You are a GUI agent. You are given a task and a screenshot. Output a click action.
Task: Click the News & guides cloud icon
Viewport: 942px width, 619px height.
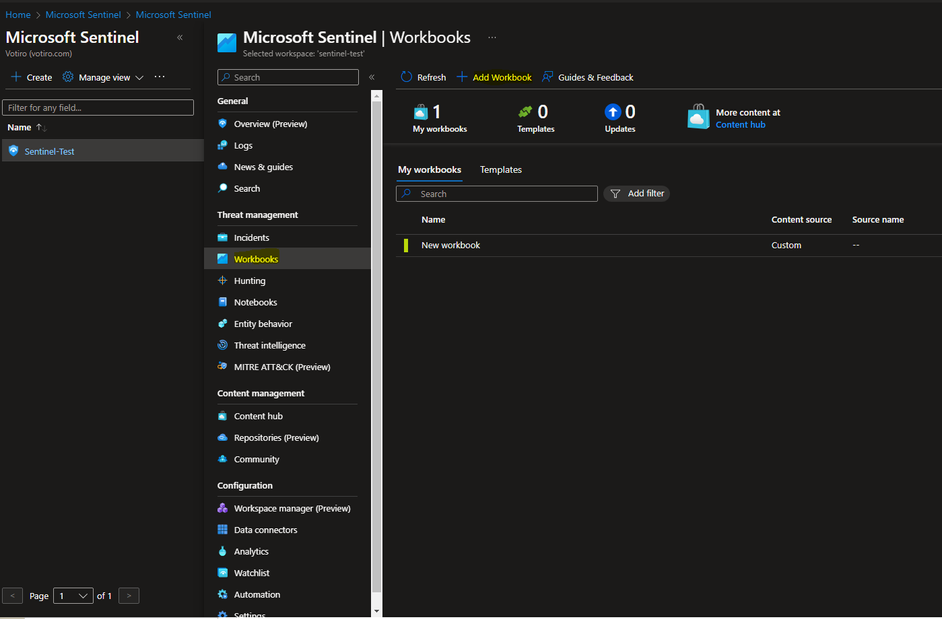tap(222, 166)
